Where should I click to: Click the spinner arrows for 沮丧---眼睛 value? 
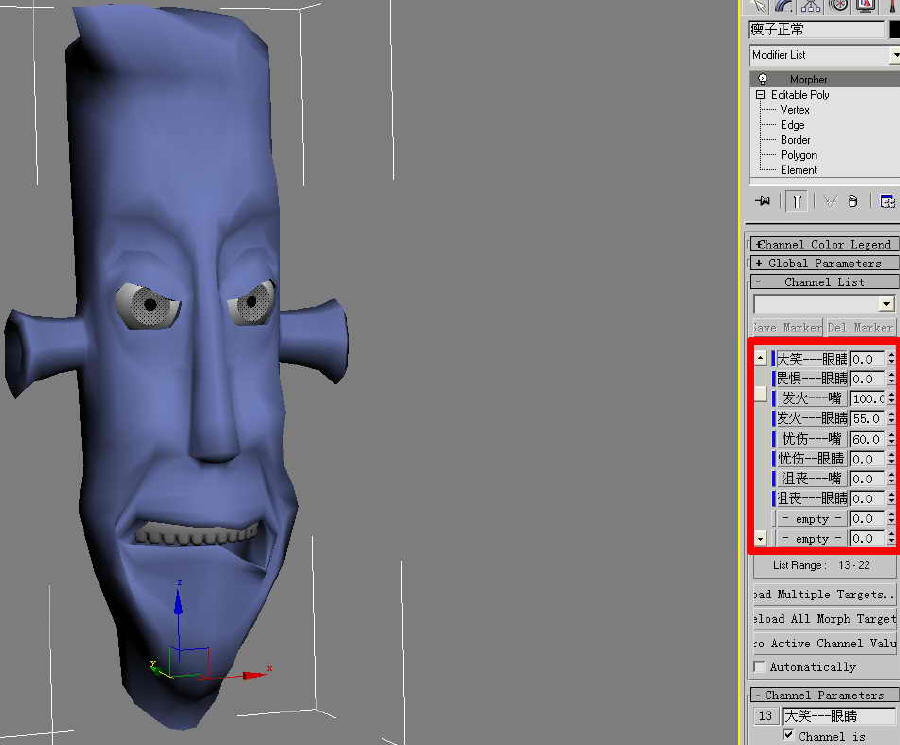coord(891,499)
